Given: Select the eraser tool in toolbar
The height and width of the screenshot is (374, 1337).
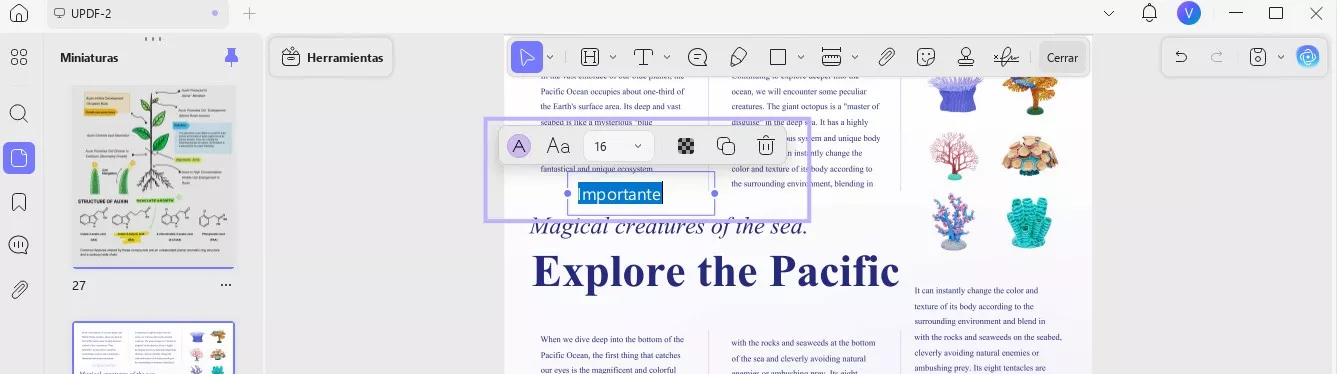Looking at the screenshot, I should click(739, 57).
